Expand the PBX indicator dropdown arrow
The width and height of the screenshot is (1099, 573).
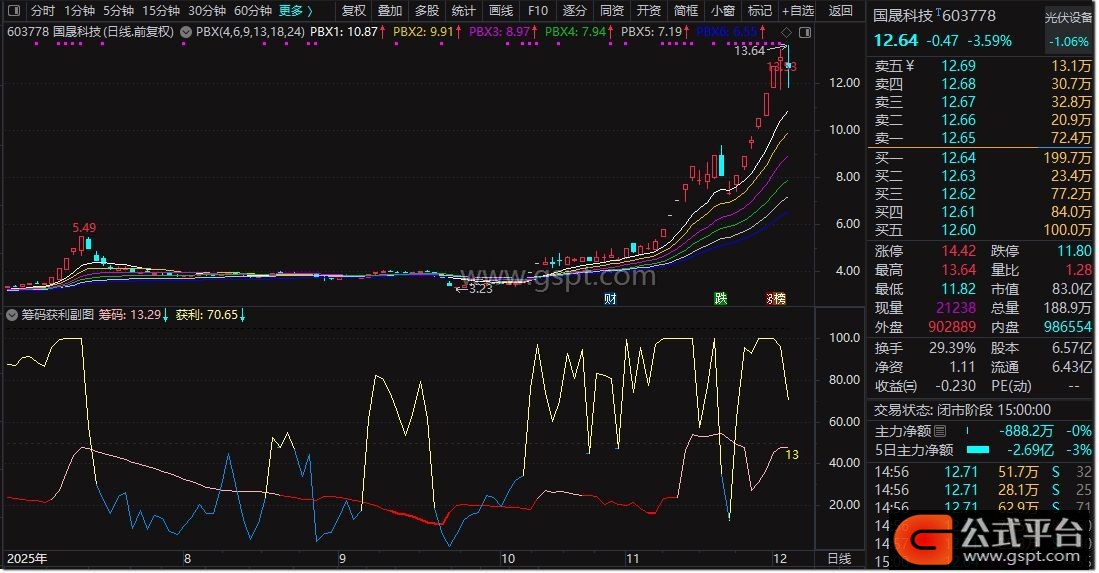[x=187, y=32]
